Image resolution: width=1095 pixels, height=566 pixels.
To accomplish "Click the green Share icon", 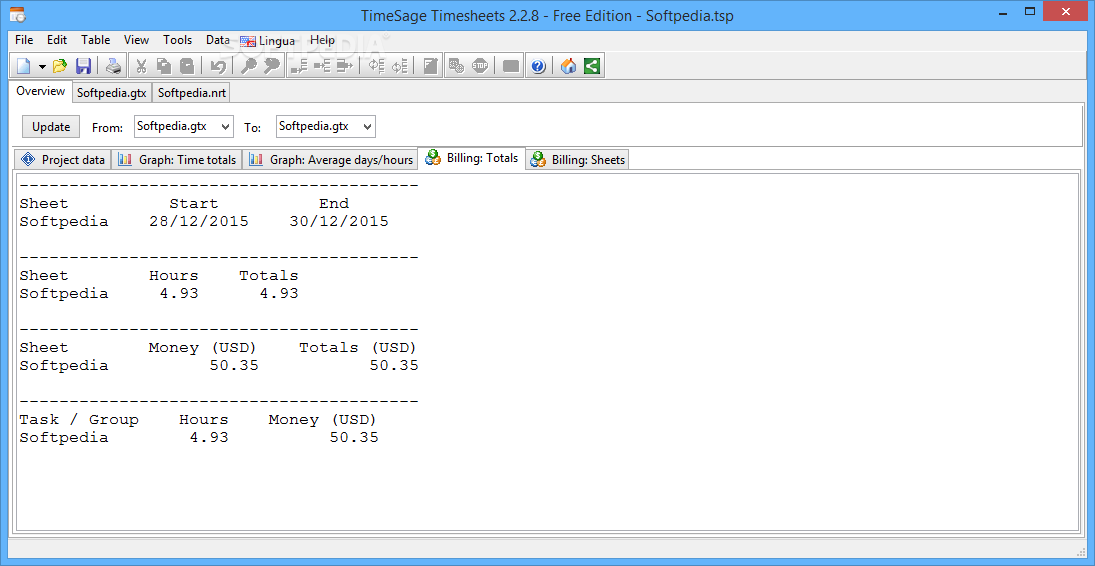I will (592, 66).
